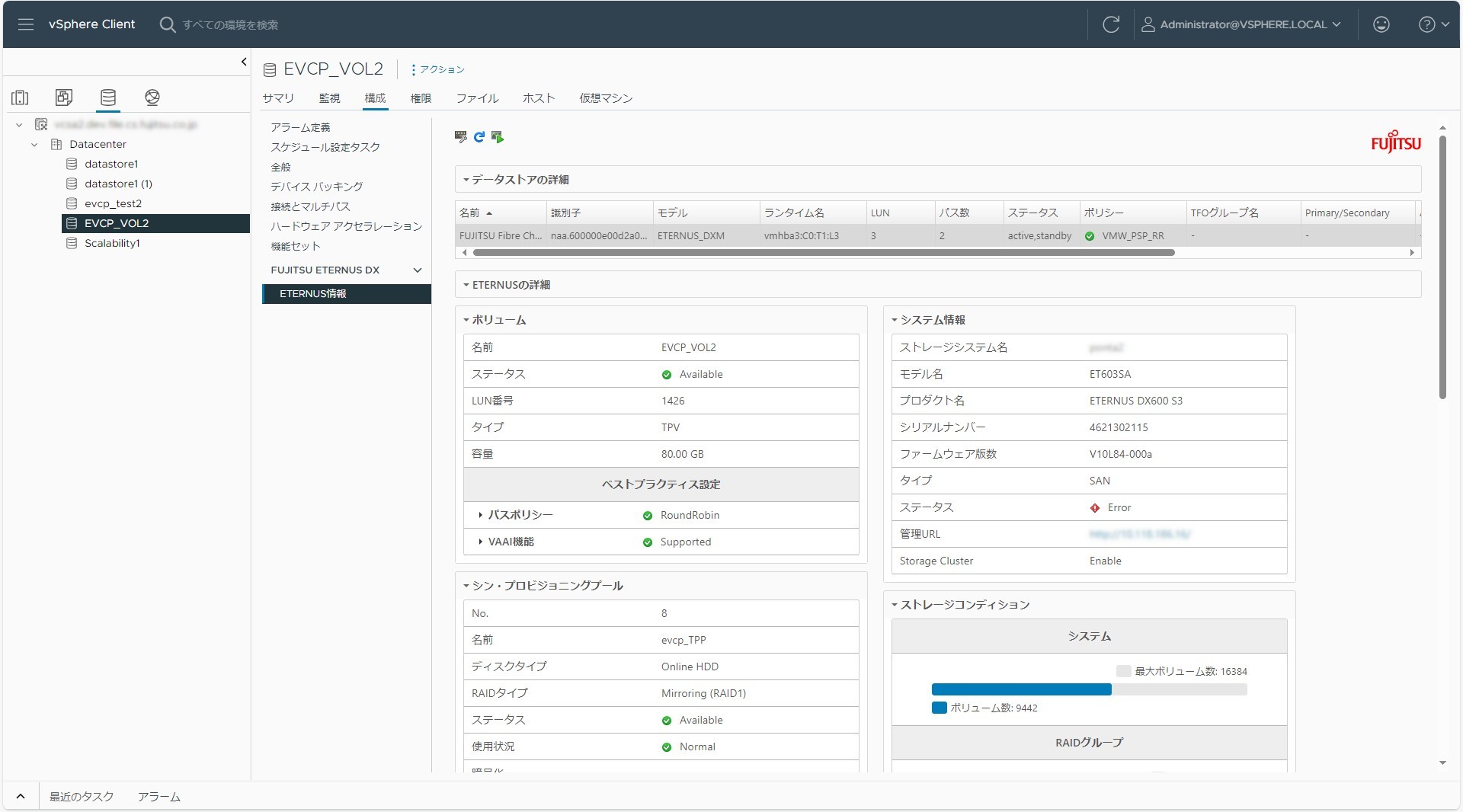Open the 監視 tab
1463x812 pixels.
pyautogui.click(x=329, y=98)
